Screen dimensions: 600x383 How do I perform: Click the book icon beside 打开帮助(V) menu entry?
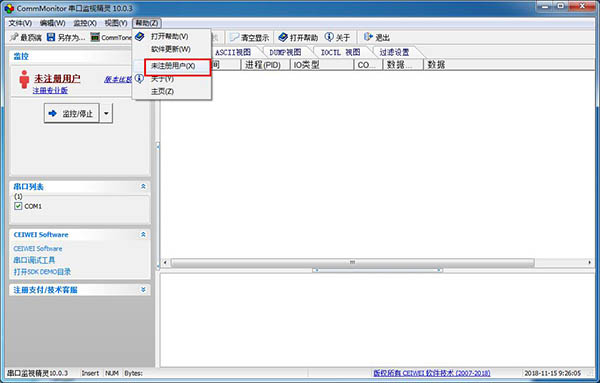point(140,36)
